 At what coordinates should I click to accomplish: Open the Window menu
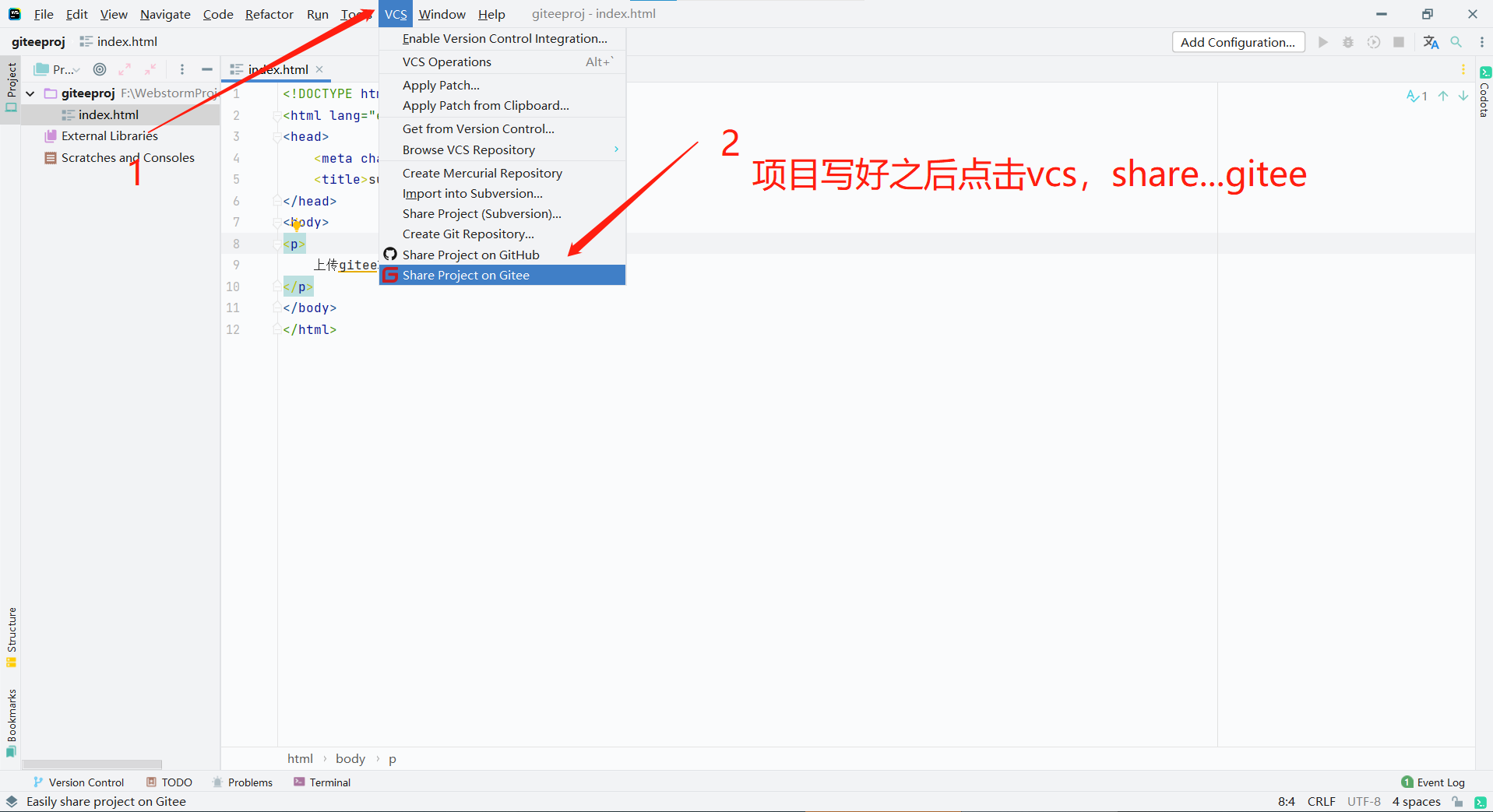tap(442, 14)
